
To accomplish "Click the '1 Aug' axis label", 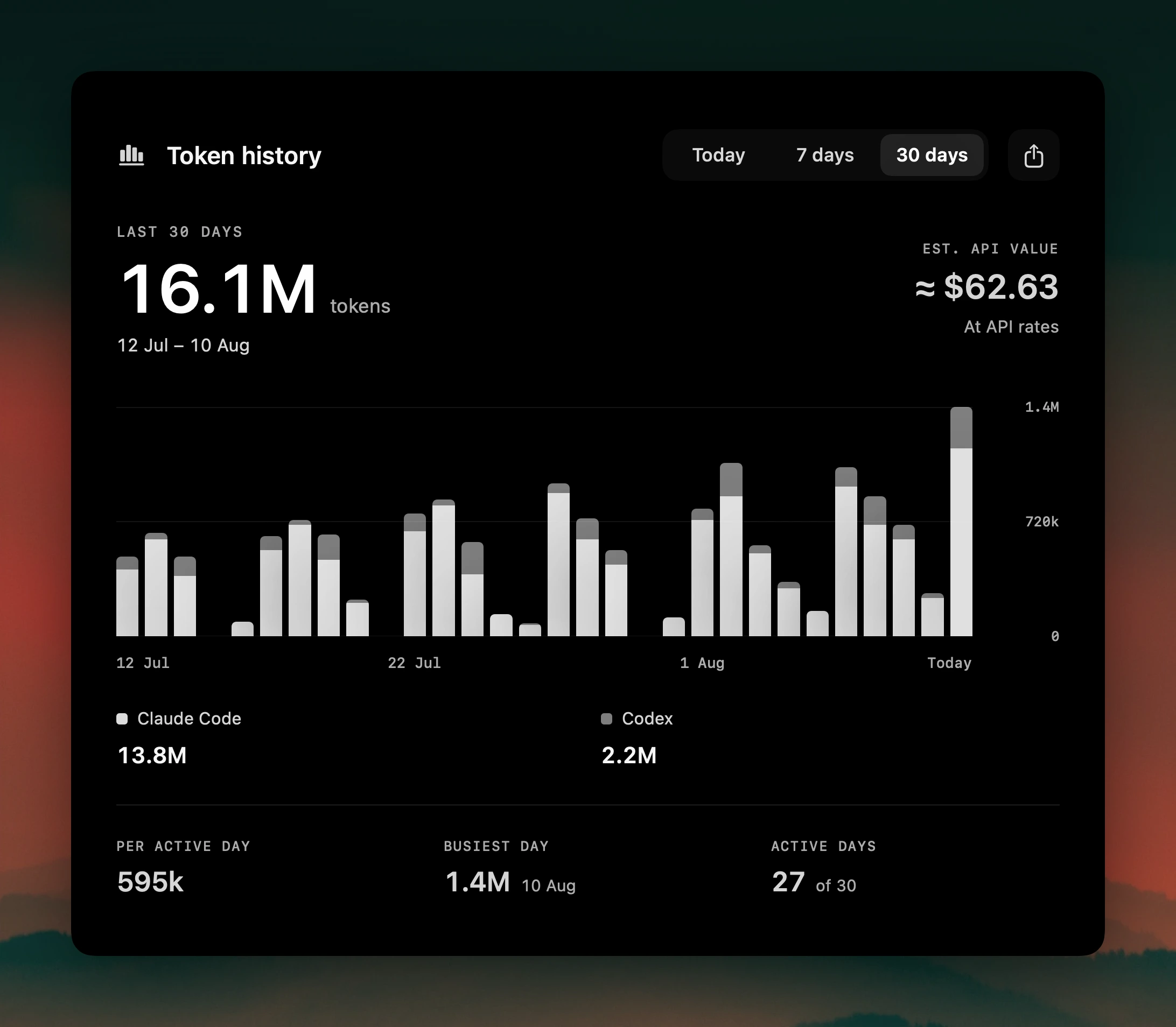I will coord(702,663).
